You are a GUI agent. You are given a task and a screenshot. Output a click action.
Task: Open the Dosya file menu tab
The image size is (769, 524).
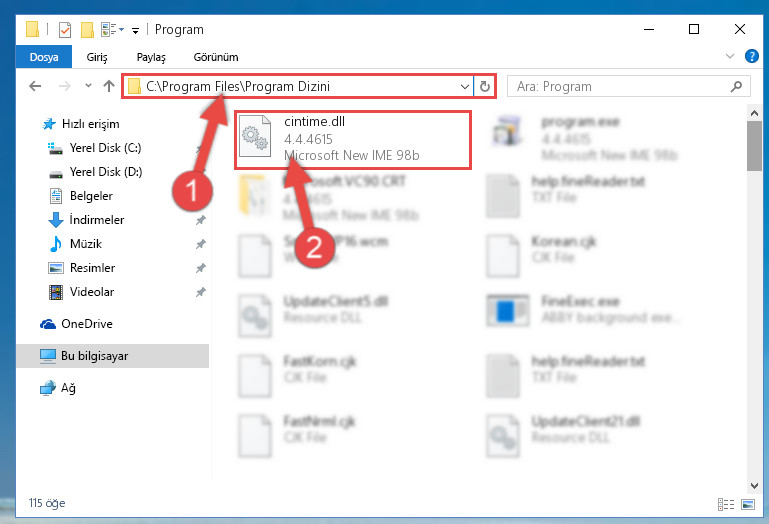click(x=44, y=57)
